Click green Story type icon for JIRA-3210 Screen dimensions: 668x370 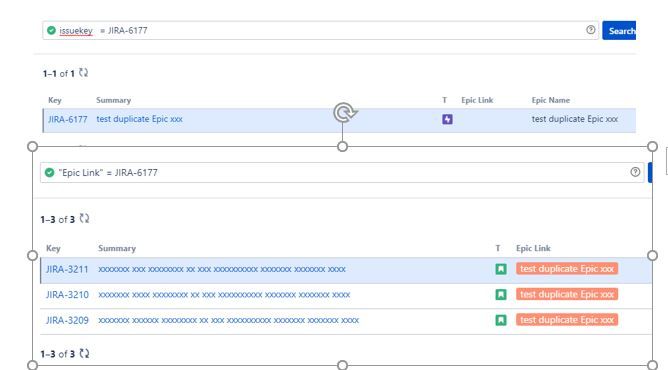point(501,294)
